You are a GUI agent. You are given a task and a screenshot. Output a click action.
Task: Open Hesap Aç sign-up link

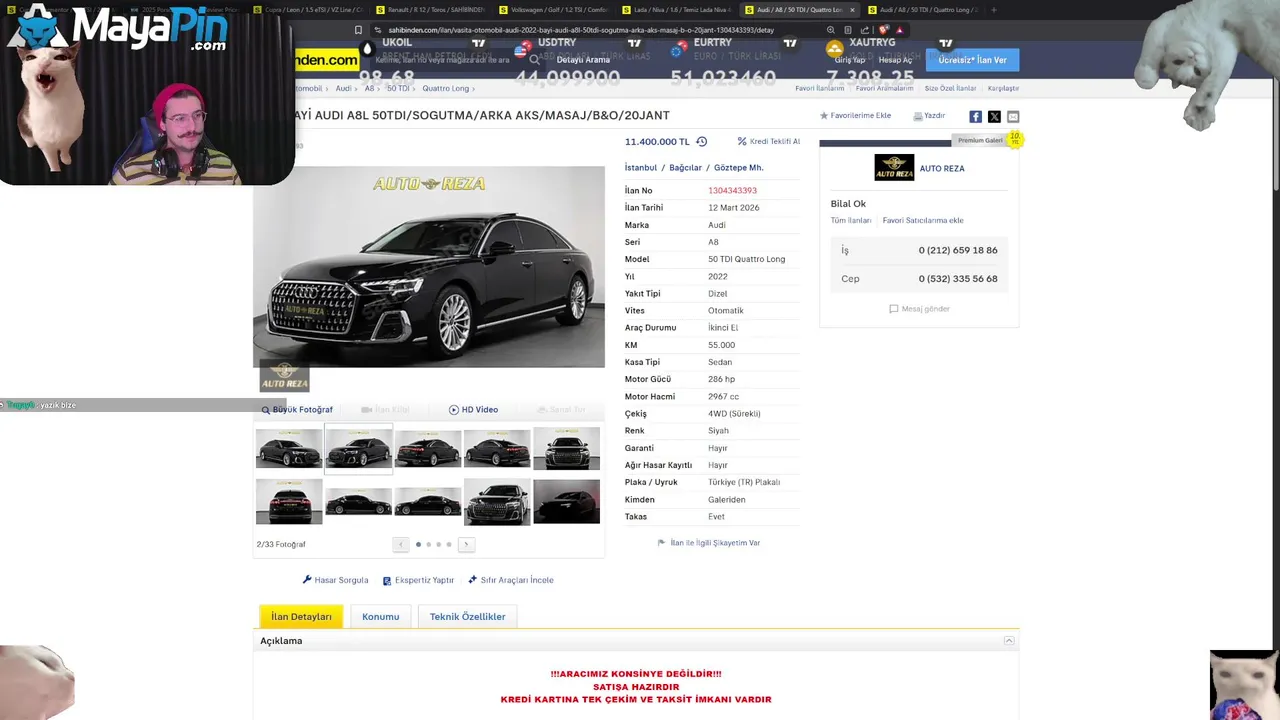895,60
